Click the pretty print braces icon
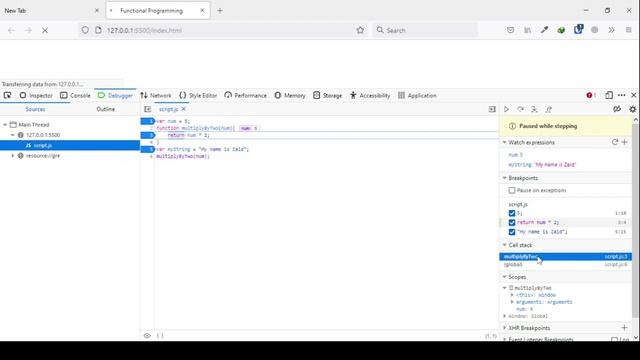 (160, 336)
